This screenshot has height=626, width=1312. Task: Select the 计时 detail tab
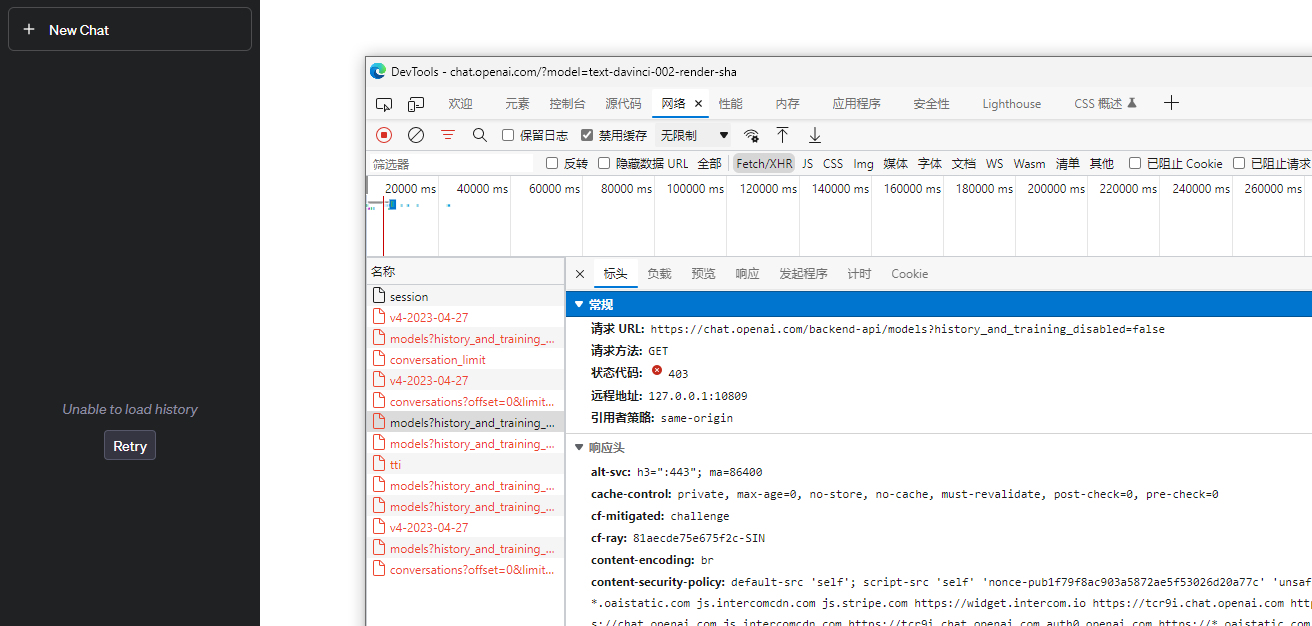pos(859,274)
